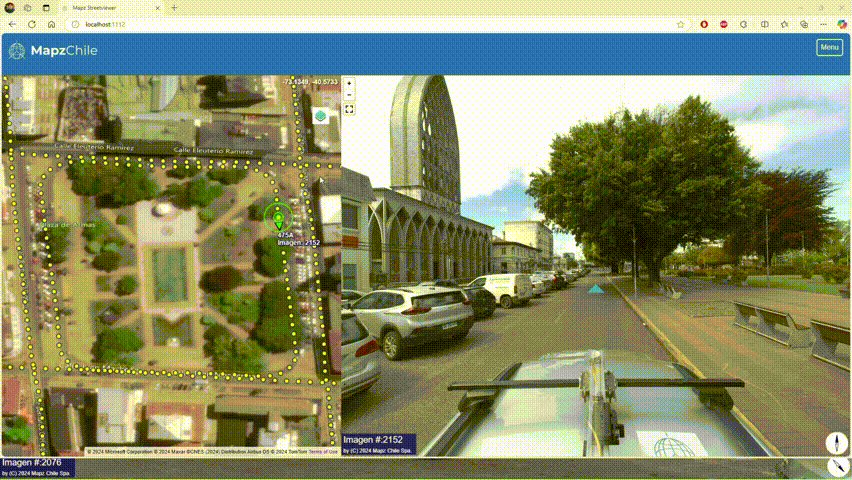The image size is (852, 480).
Task: Toggle fullscreen view of the panorama
Action: tap(349, 109)
